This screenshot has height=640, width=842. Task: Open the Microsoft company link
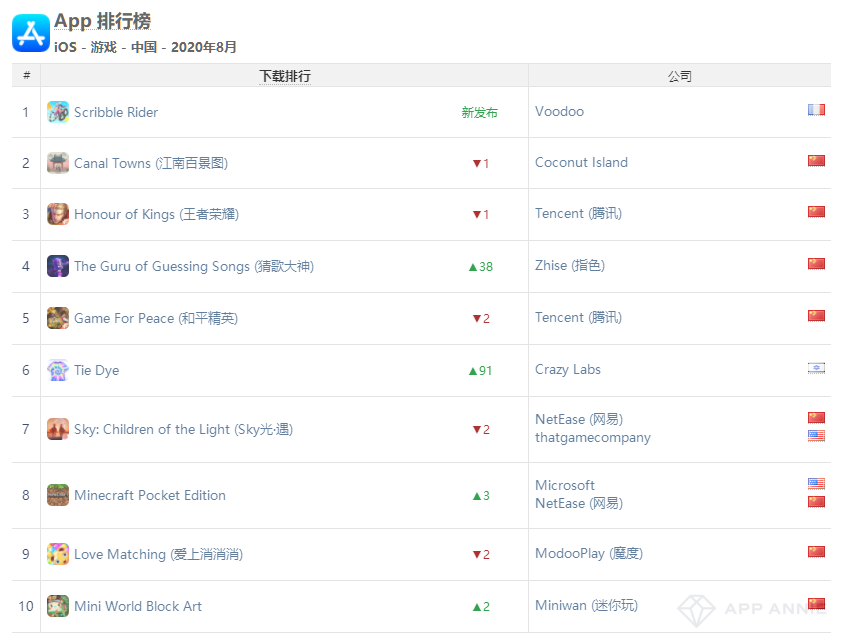(564, 485)
